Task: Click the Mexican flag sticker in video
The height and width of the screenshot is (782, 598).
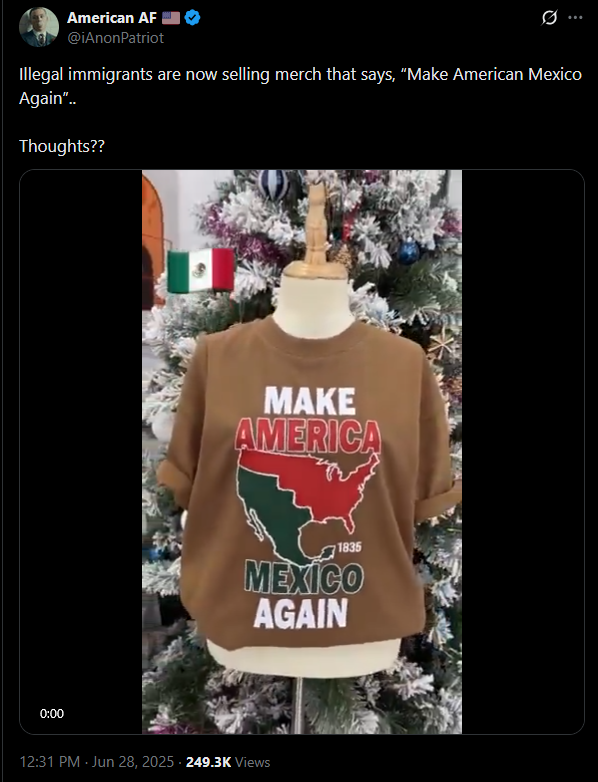Action: click(200, 270)
